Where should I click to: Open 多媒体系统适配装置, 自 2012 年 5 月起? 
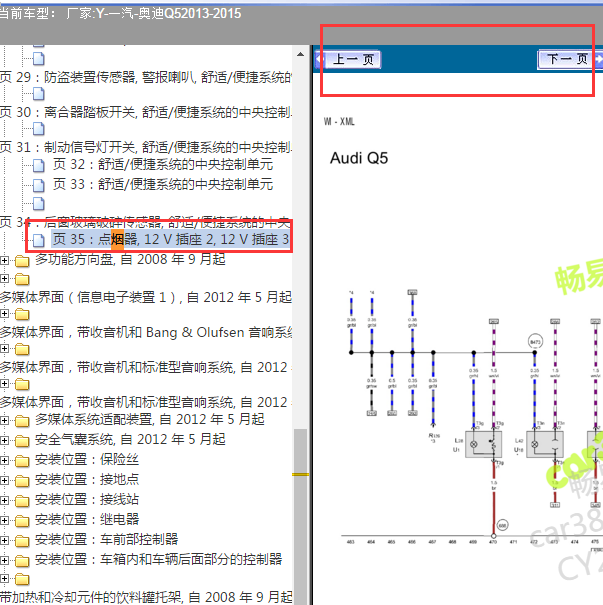[x=150, y=419]
